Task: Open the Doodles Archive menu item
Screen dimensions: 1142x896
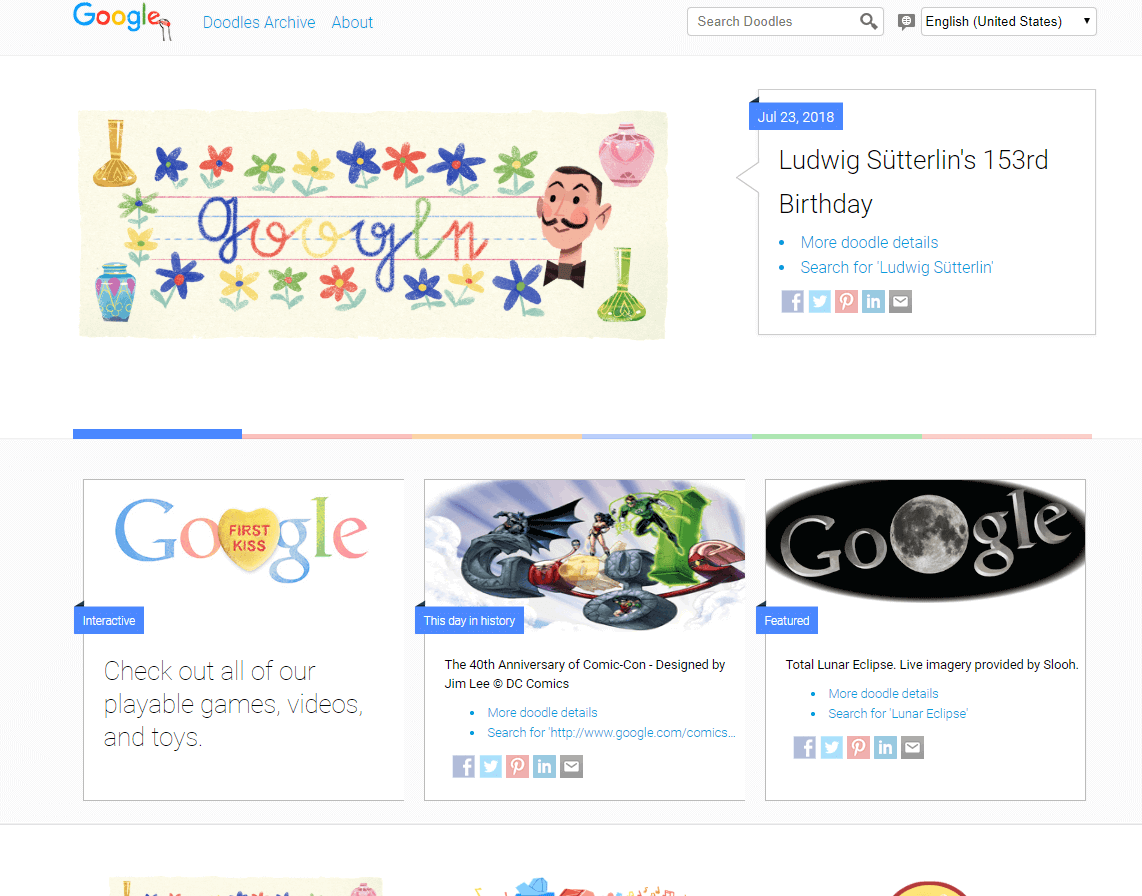Action: pyautogui.click(x=259, y=23)
